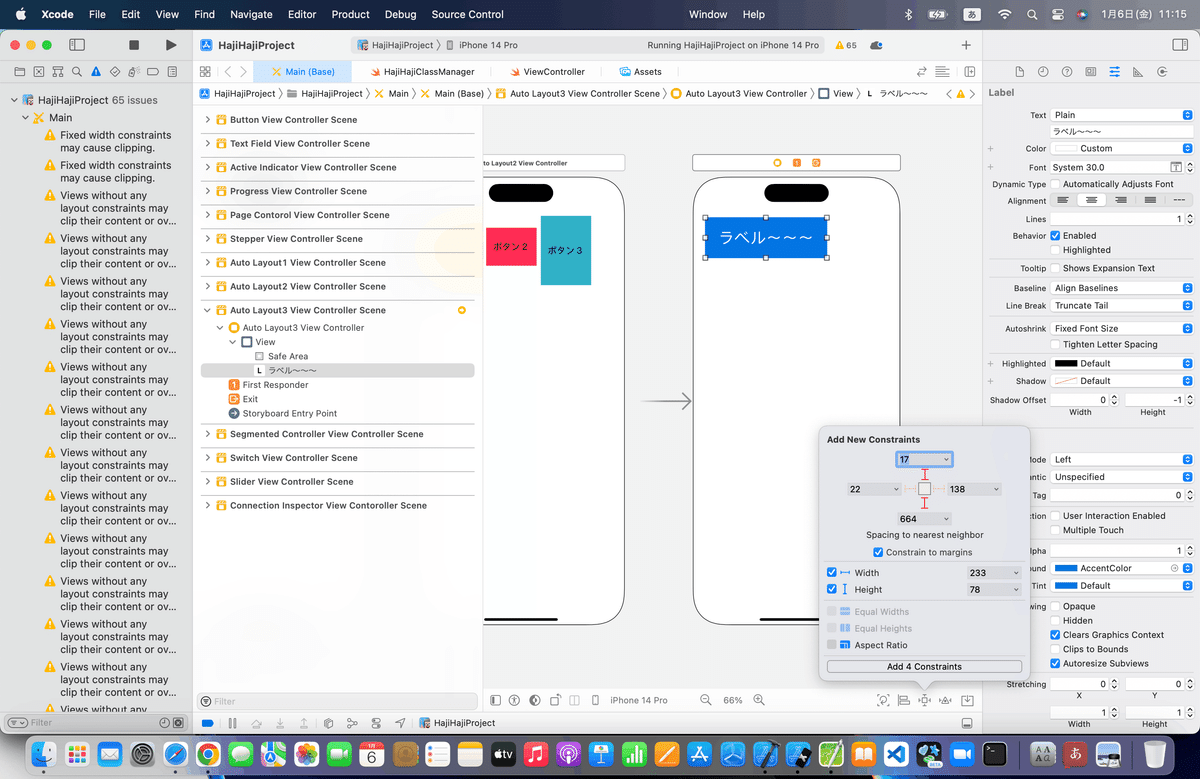Image resolution: width=1200 pixels, height=779 pixels.
Task: Click the Align constraints button
Action: (x=904, y=700)
